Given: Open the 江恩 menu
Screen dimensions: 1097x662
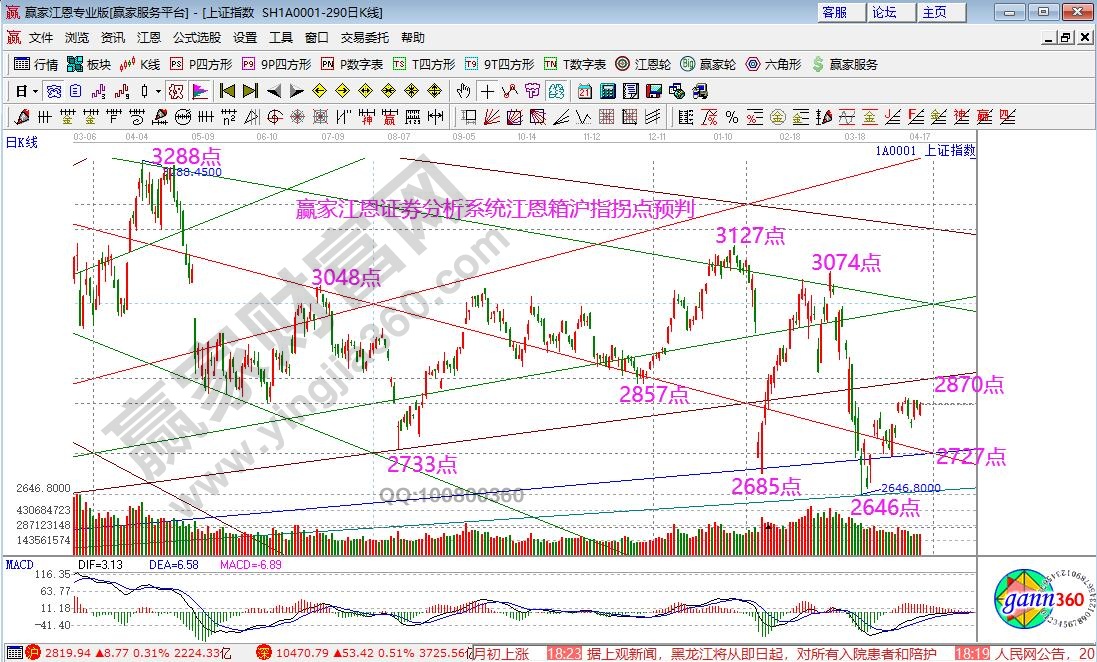Looking at the screenshot, I should 148,38.
